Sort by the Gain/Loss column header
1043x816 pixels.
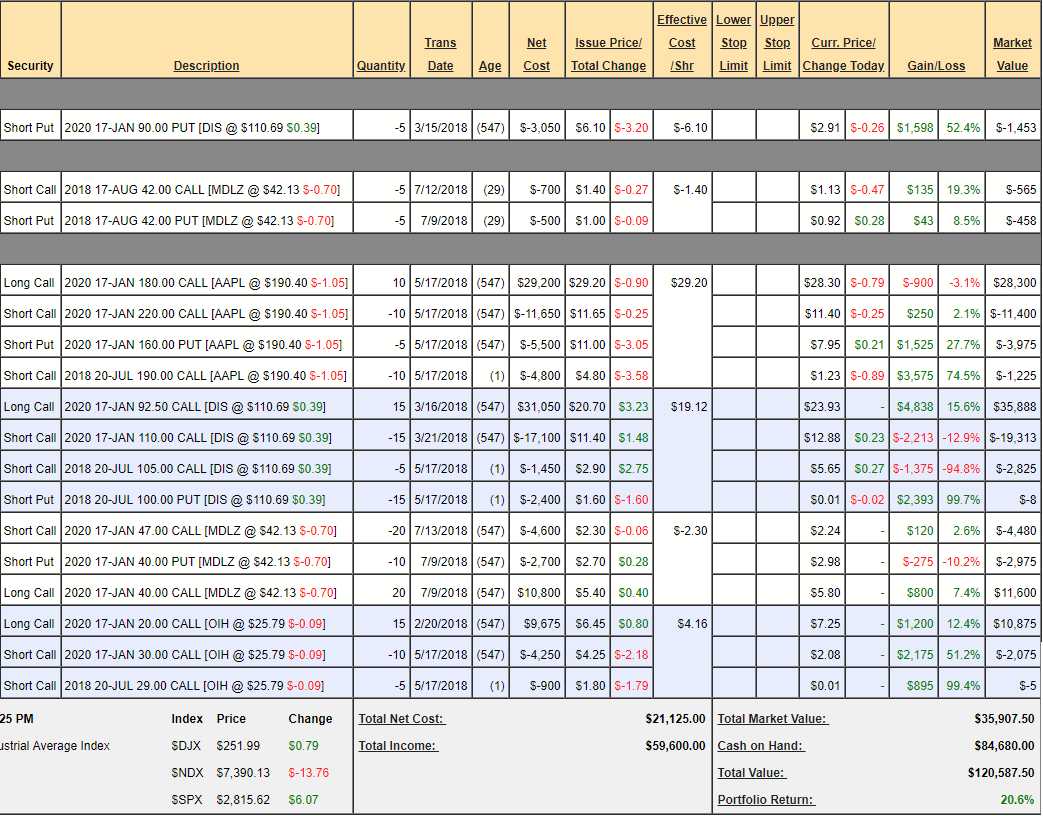click(936, 66)
